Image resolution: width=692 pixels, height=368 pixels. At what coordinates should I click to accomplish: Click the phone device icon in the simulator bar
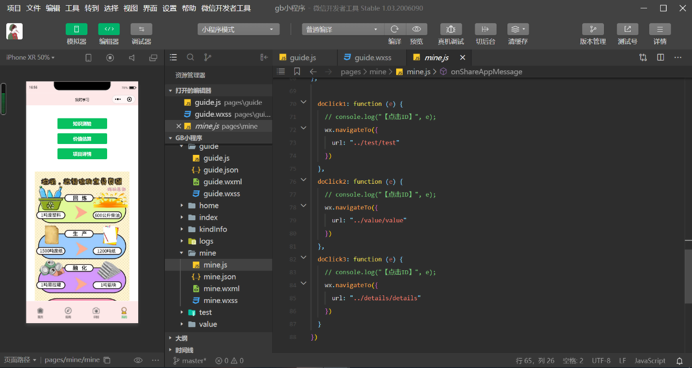tap(88, 58)
